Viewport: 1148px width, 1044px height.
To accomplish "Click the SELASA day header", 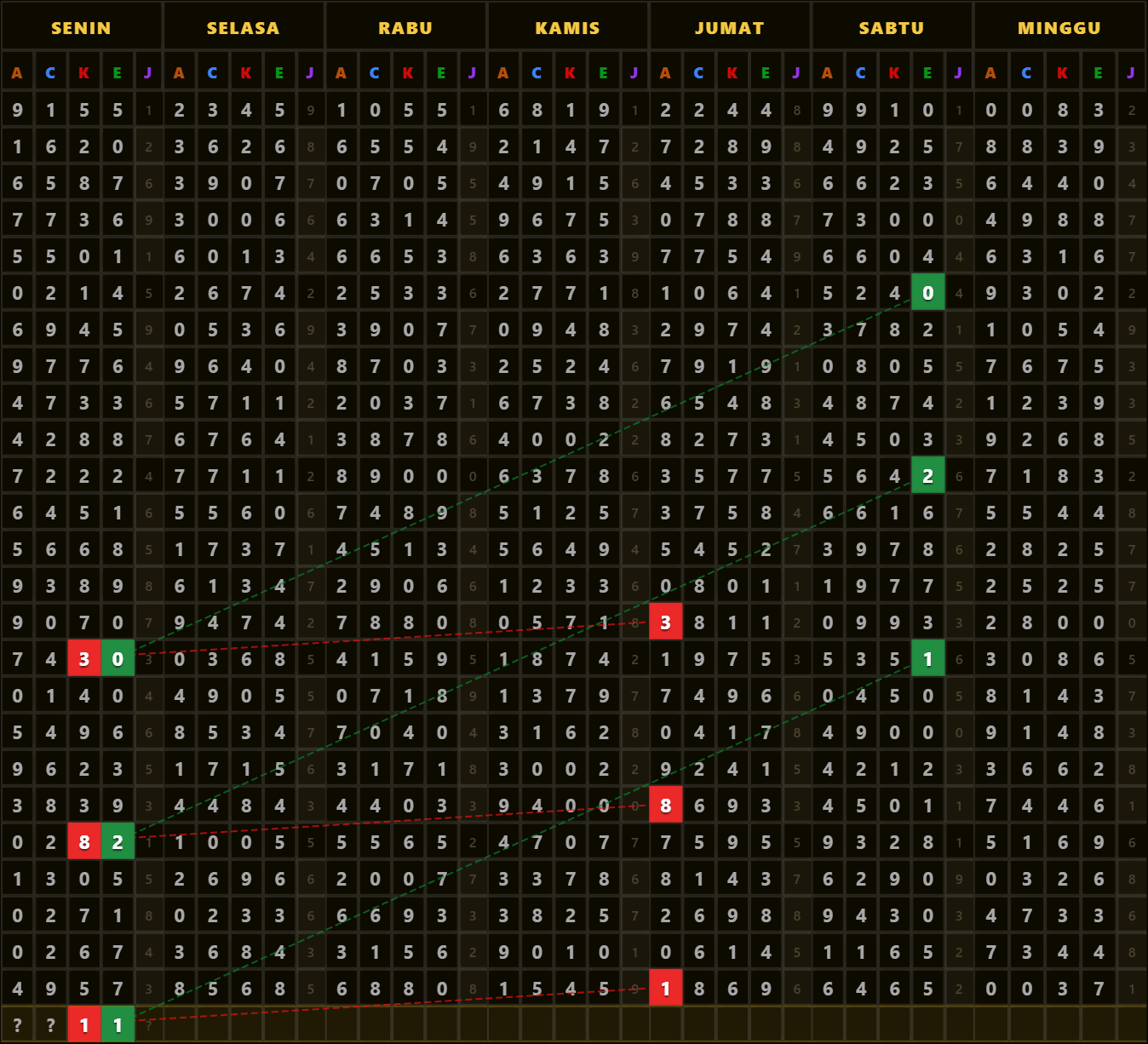I will 243,27.
